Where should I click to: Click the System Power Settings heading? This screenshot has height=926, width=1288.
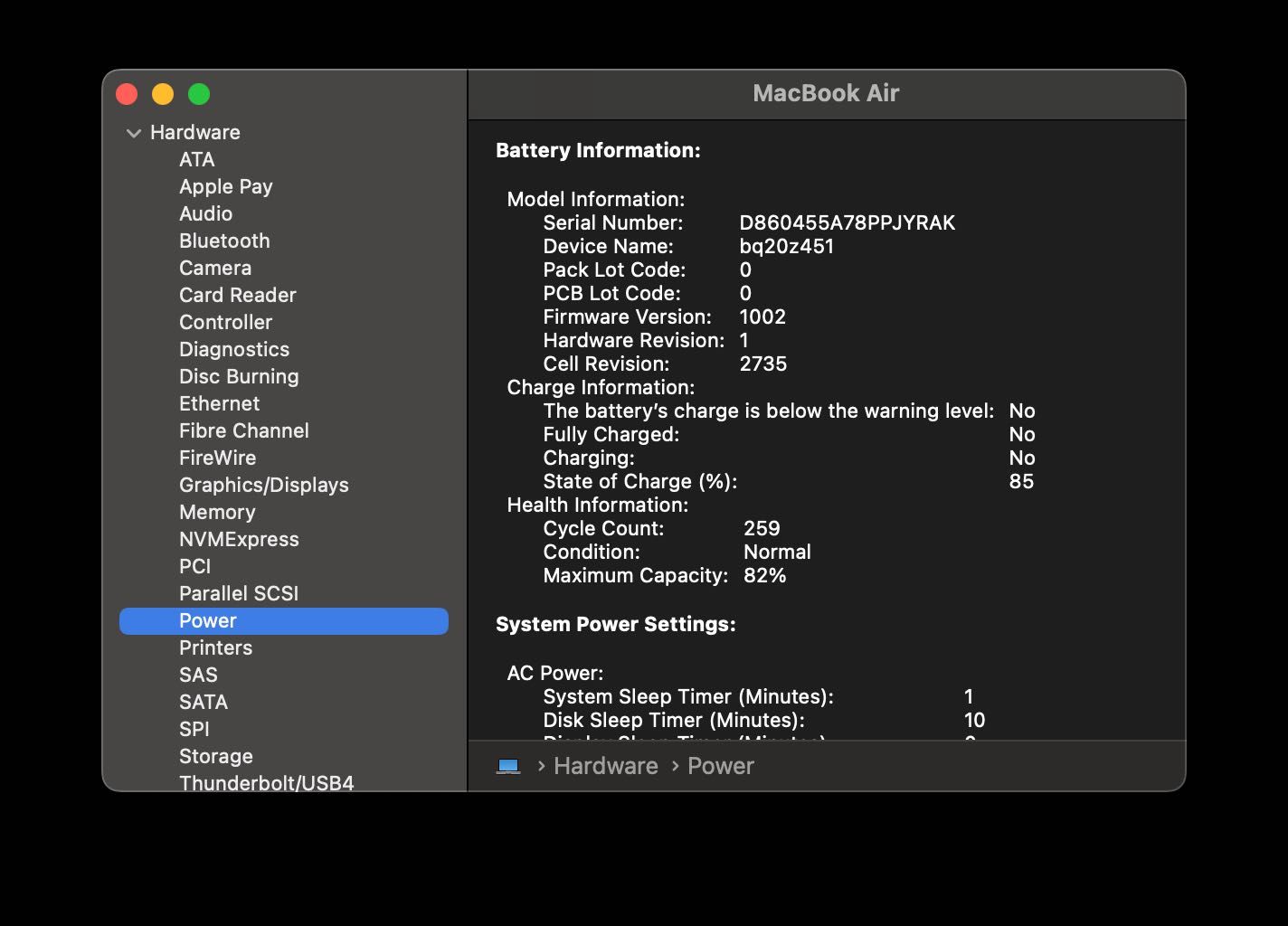(x=616, y=624)
